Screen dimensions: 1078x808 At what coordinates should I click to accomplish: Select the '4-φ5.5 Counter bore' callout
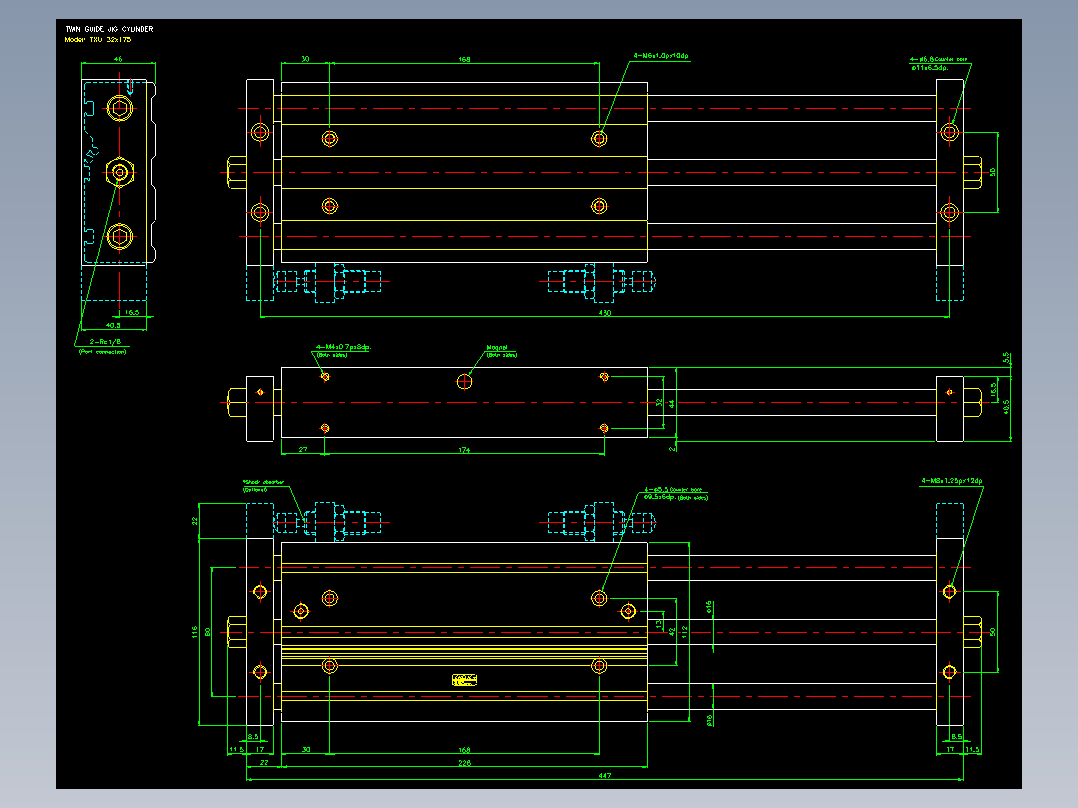point(673,490)
